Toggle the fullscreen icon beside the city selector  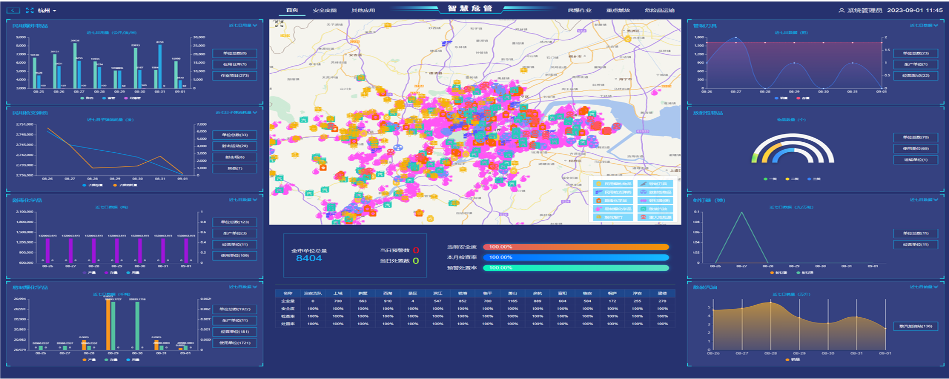pyautogui.click(x=29, y=10)
